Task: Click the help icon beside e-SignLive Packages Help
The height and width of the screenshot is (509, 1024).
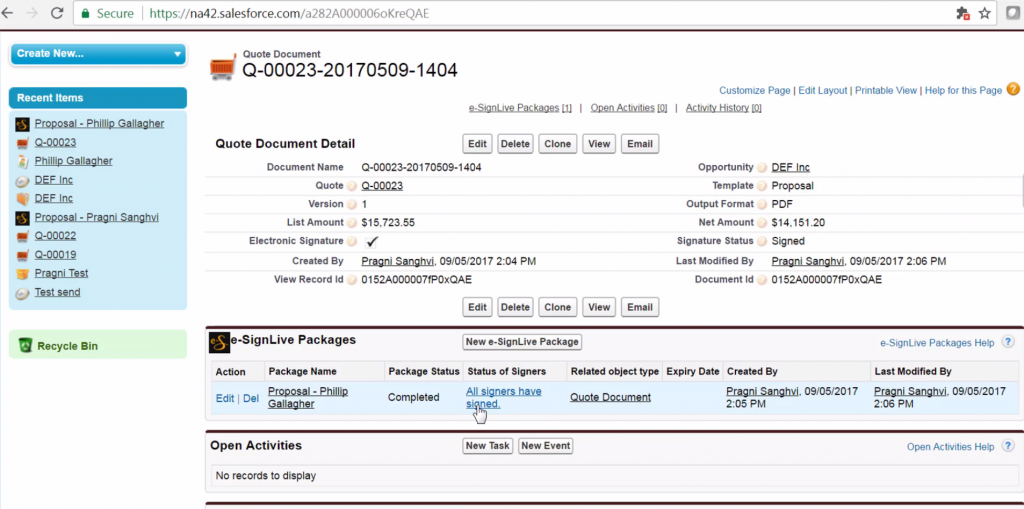Action: pyautogui.click(x=1008, y=342)
